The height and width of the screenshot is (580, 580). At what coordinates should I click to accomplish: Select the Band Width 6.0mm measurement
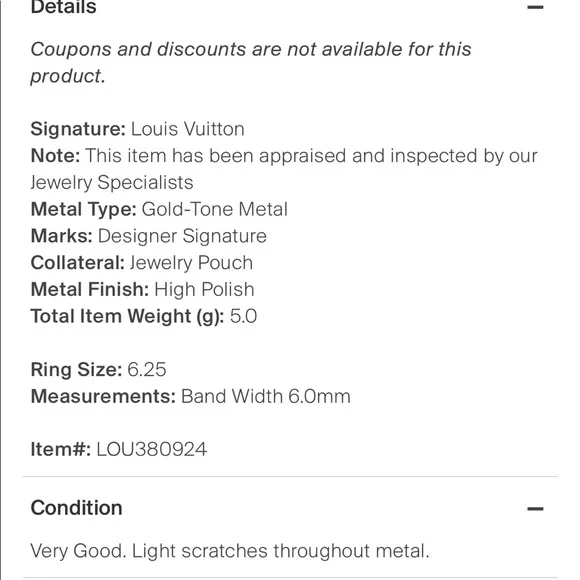coord(266,396)
